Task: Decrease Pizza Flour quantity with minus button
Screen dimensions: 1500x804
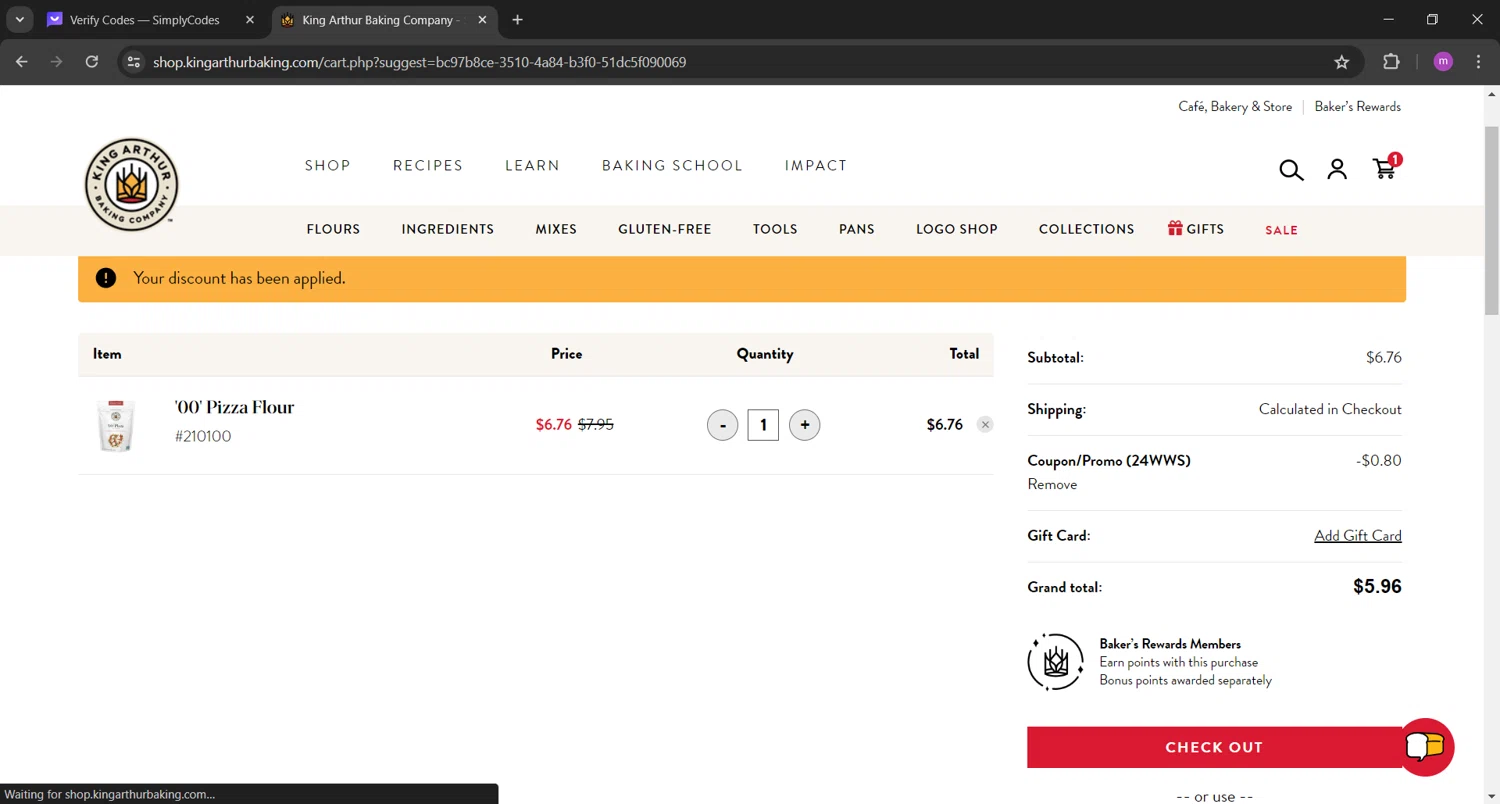Action: (x=722, y=425)
